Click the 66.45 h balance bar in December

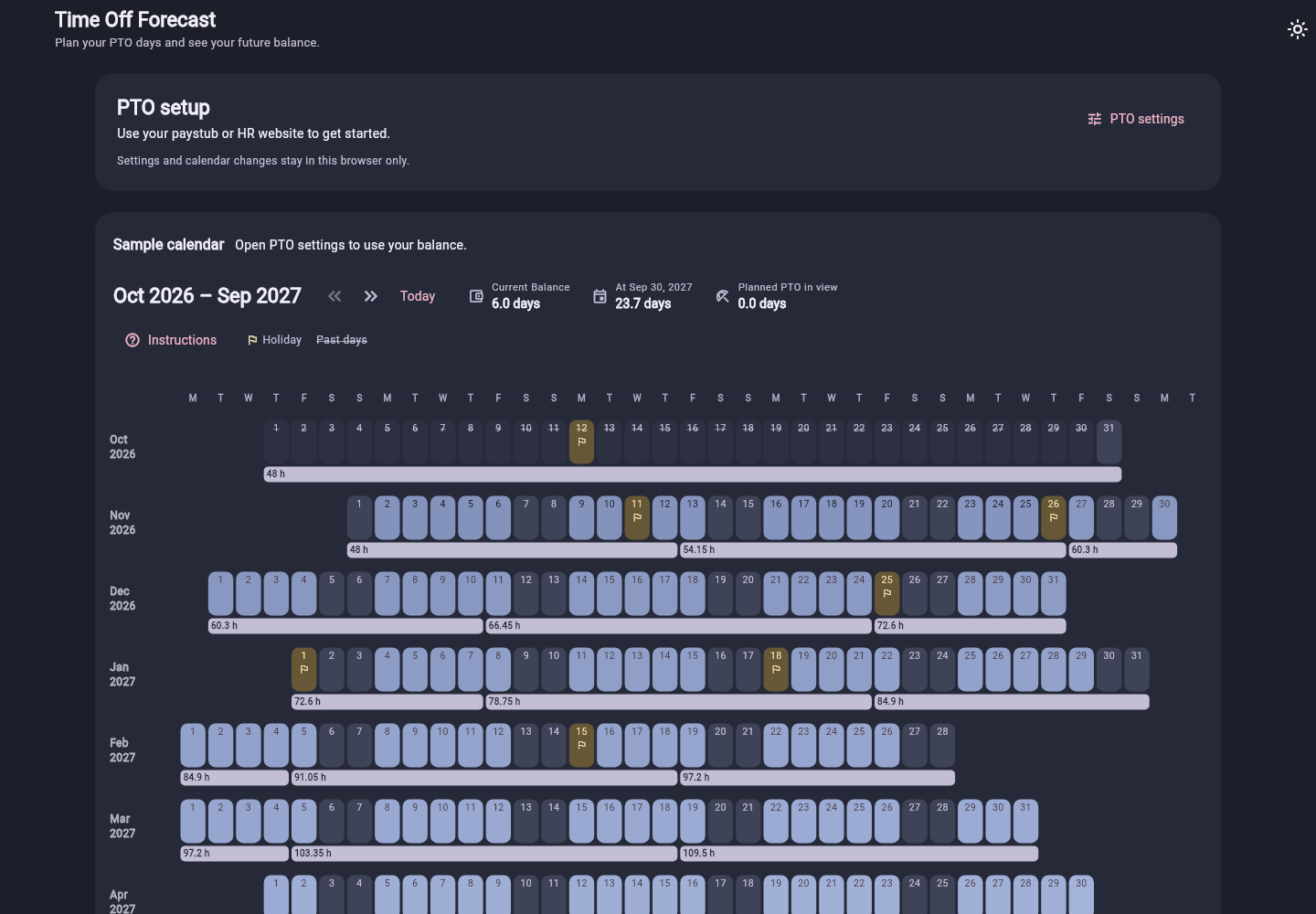[x=678, y=626]
